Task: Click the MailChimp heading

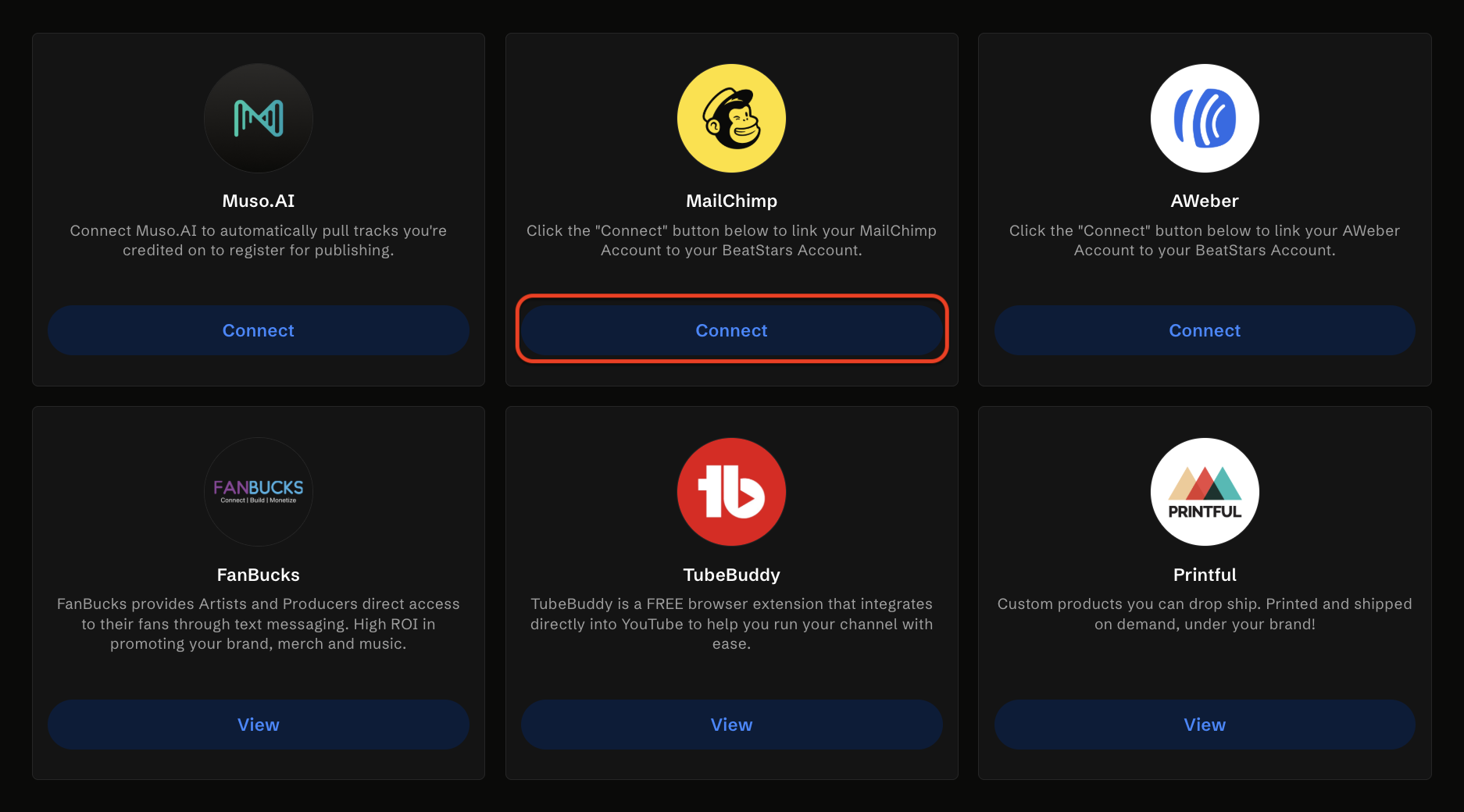Action: click(x=731, y=201)
